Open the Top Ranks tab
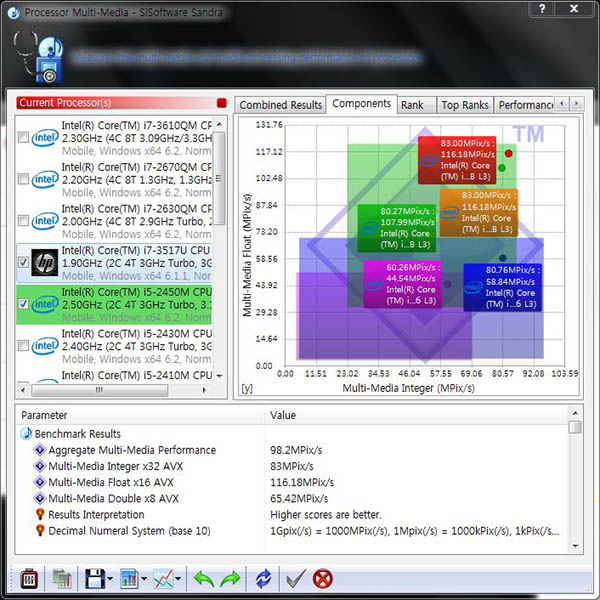Viewport: 600px width, 600px height. tap(465, 105)
